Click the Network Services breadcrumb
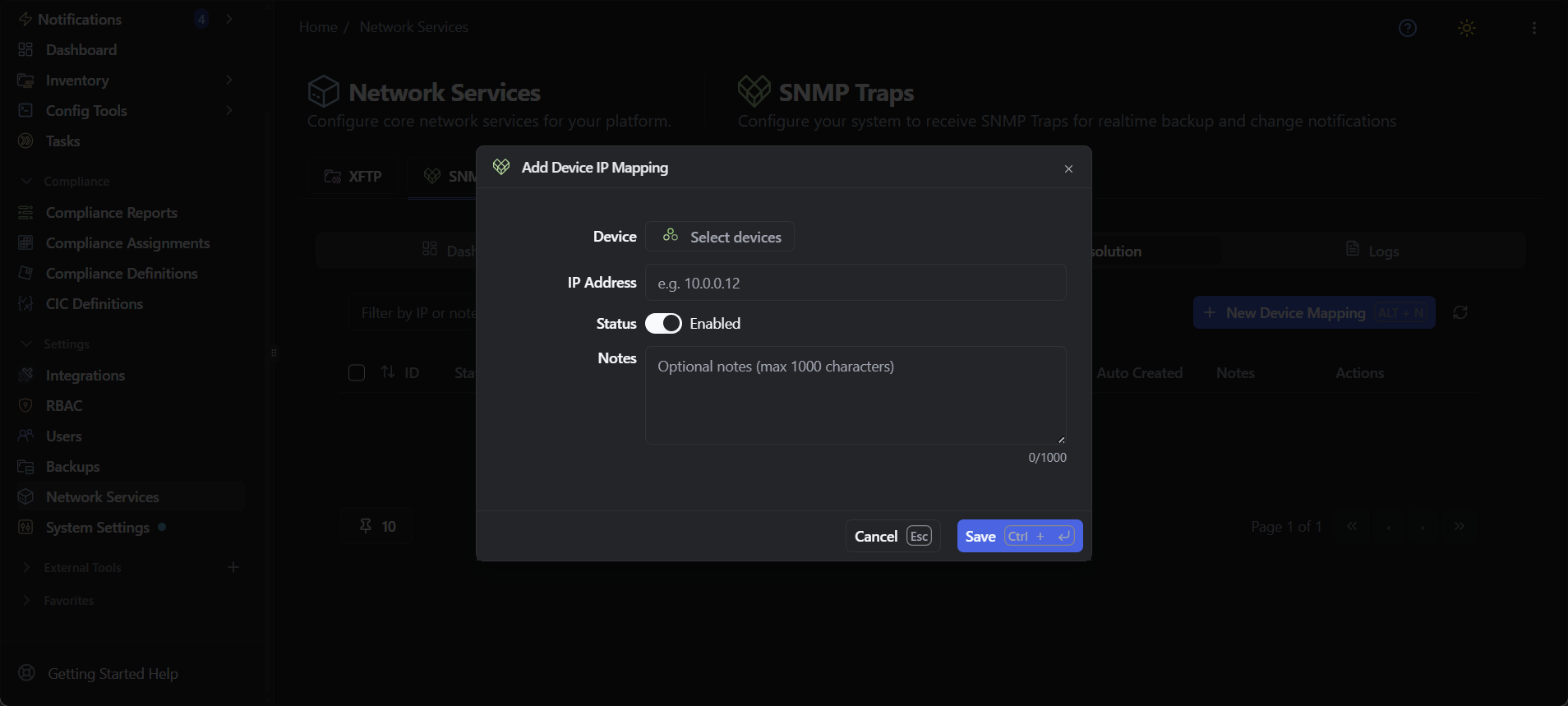This screenshot has height=706, width=1568. click(414, 27)
